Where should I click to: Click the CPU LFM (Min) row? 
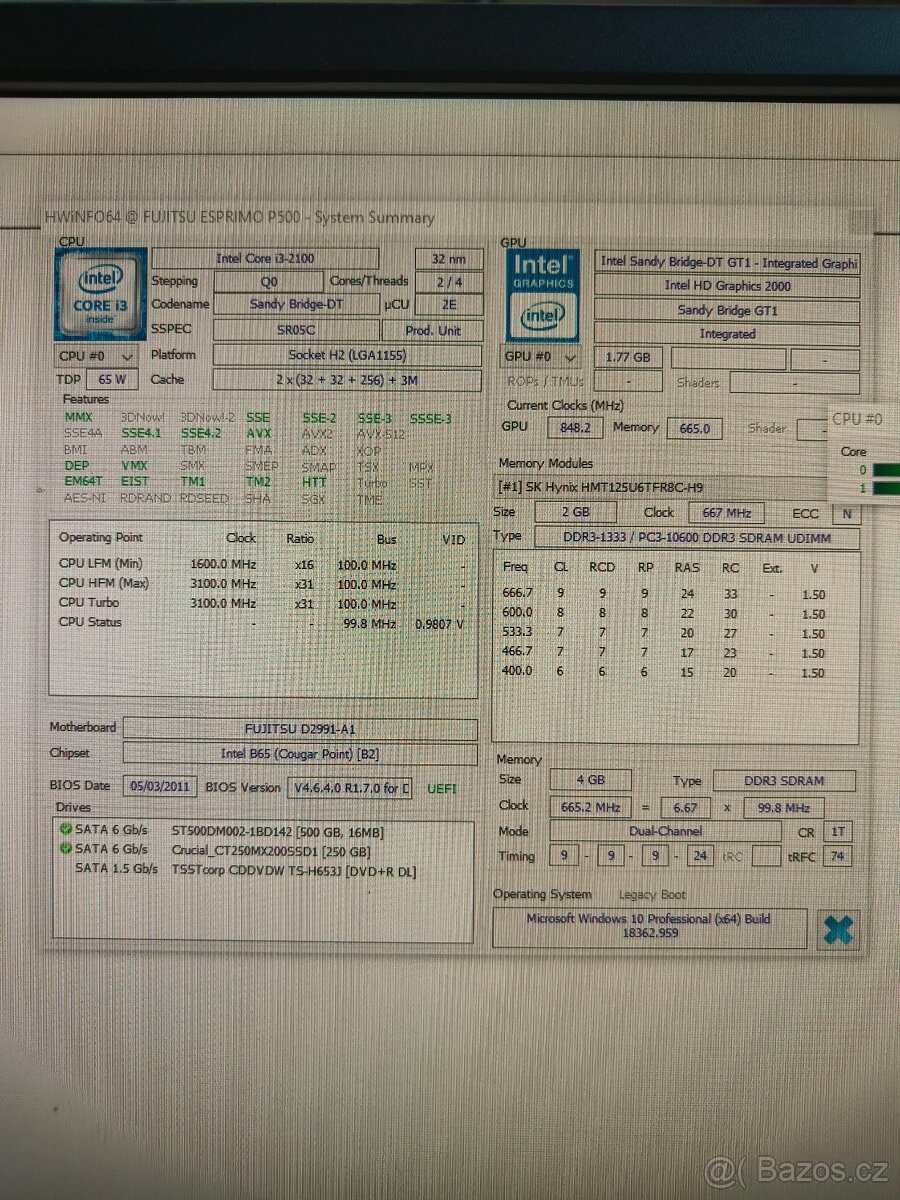coord(262,565)
